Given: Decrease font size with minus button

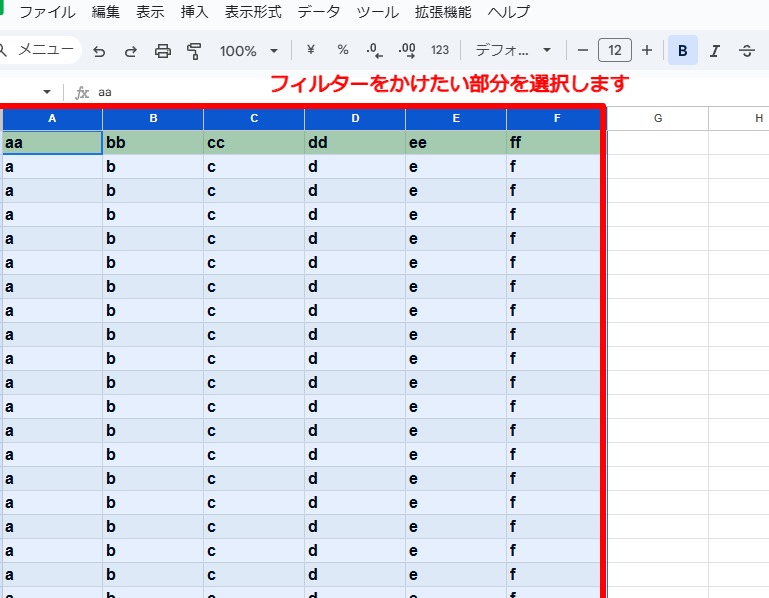Looking at the screenshot, I should (x=583, y=50).
